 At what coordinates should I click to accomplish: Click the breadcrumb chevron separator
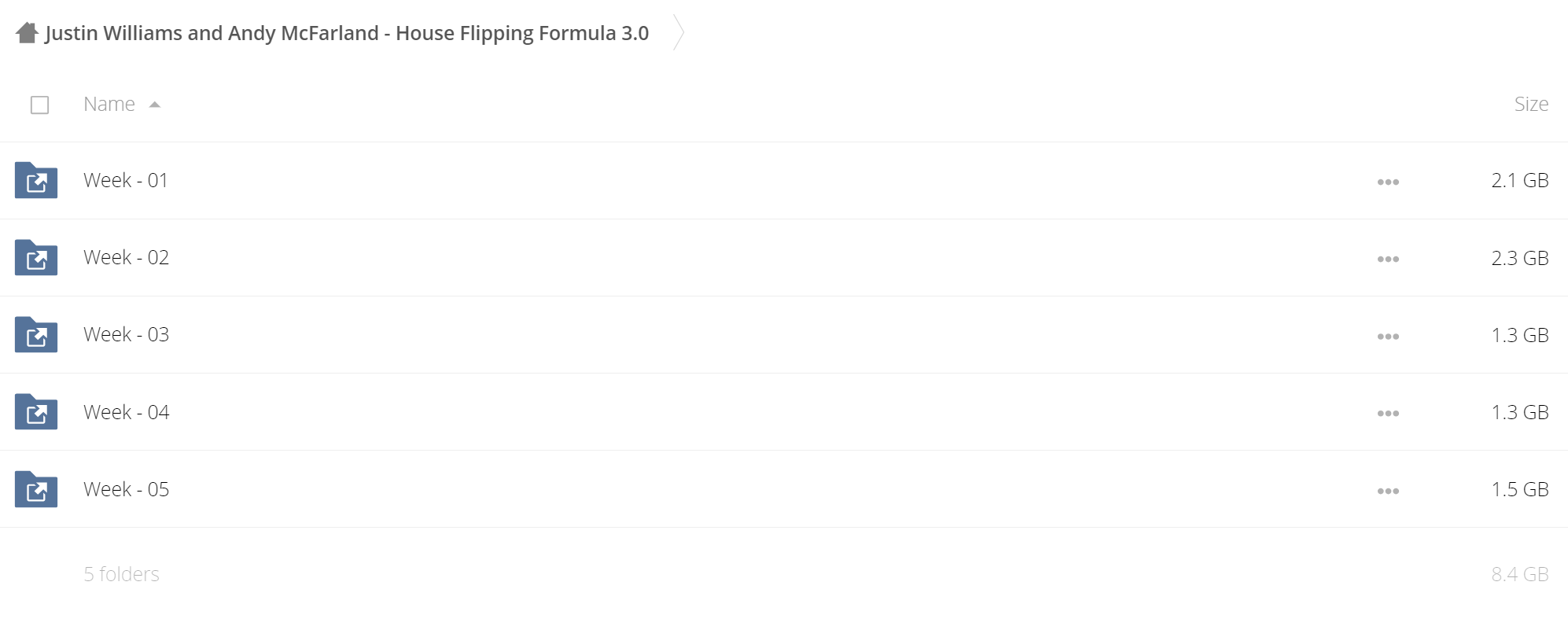tap(679, 33)
